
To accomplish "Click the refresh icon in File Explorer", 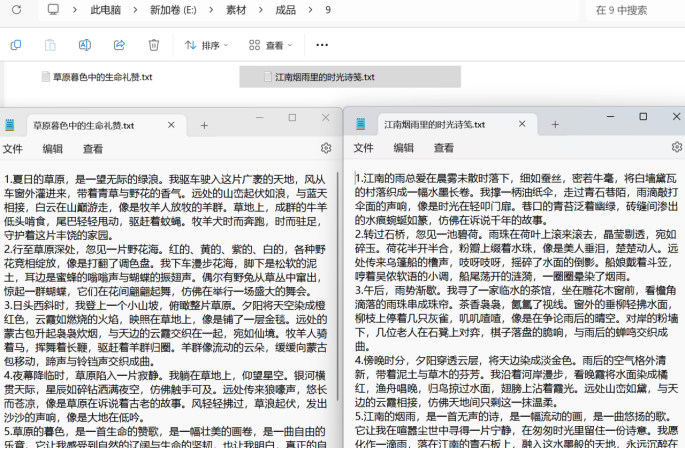I will point(17,10).
